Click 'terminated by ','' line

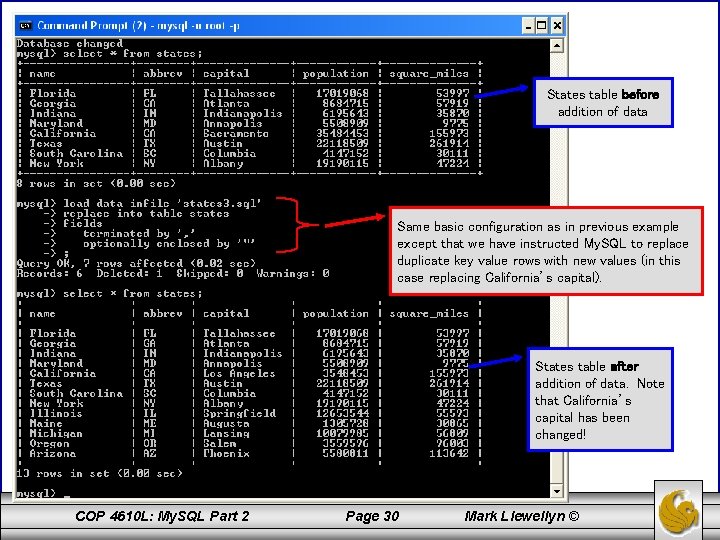(x=139, y=234)
